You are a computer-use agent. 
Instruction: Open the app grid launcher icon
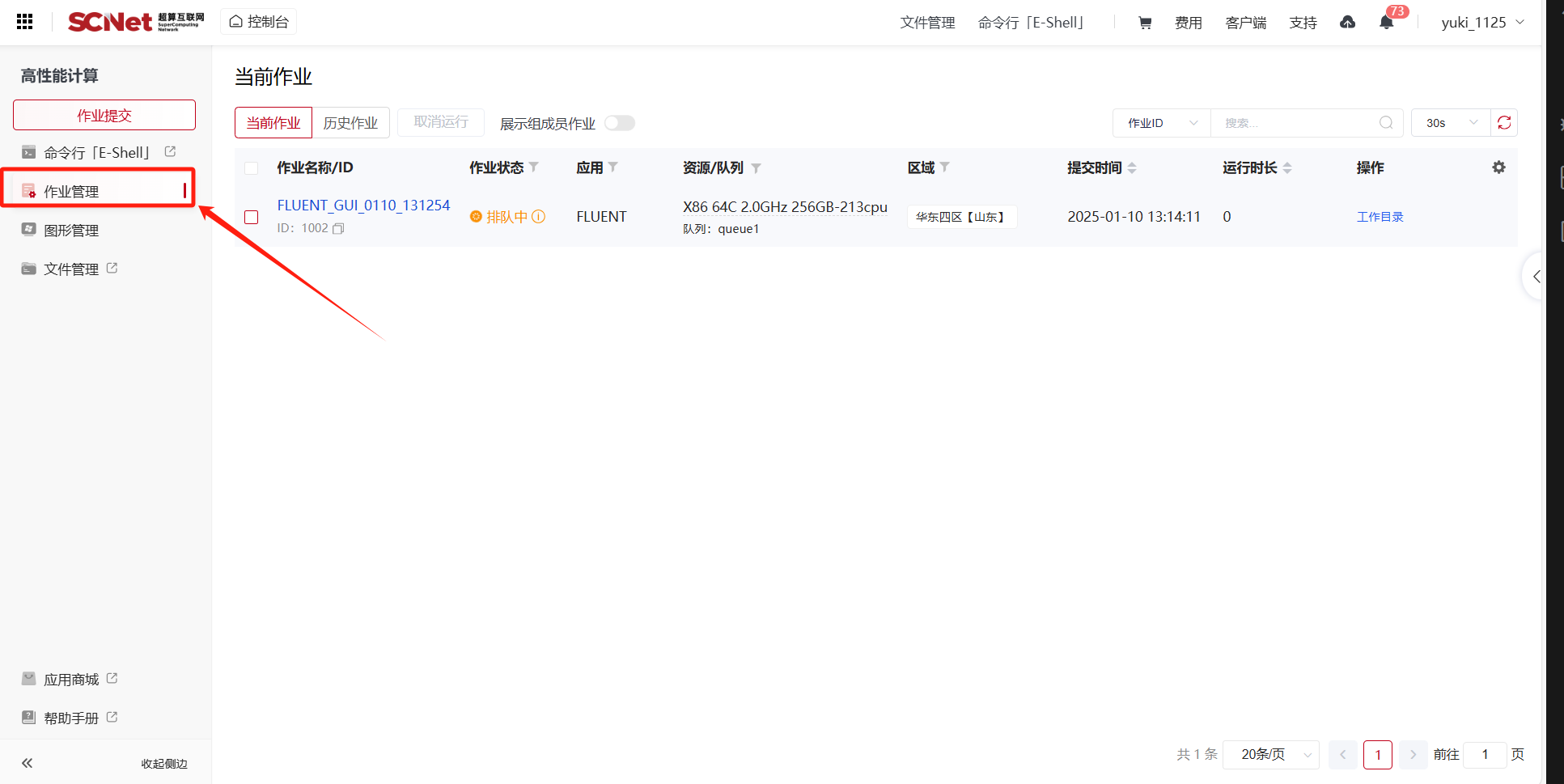point(24,22)
